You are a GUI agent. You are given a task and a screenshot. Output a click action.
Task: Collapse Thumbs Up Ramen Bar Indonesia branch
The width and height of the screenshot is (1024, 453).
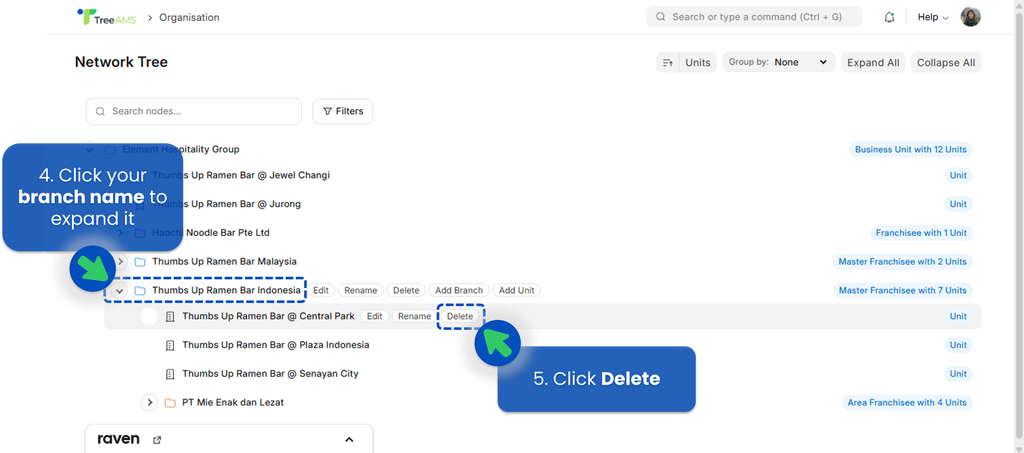119,291
